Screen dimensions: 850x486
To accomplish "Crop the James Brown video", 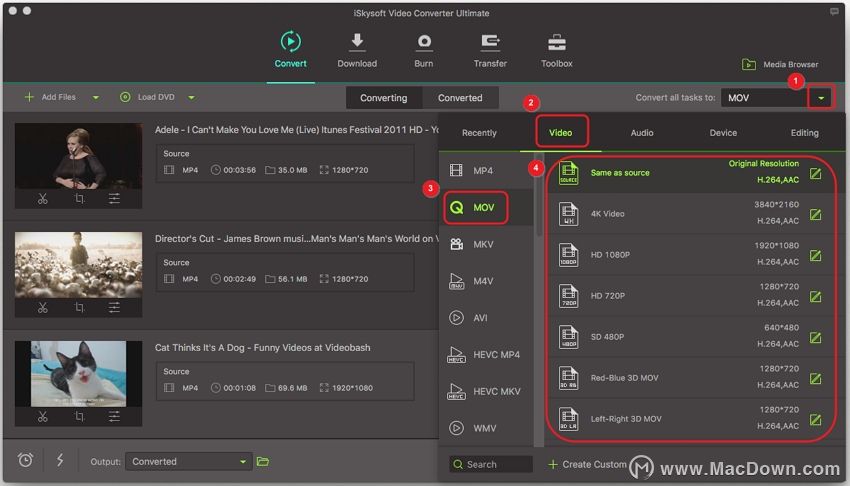I will [79, 308].
